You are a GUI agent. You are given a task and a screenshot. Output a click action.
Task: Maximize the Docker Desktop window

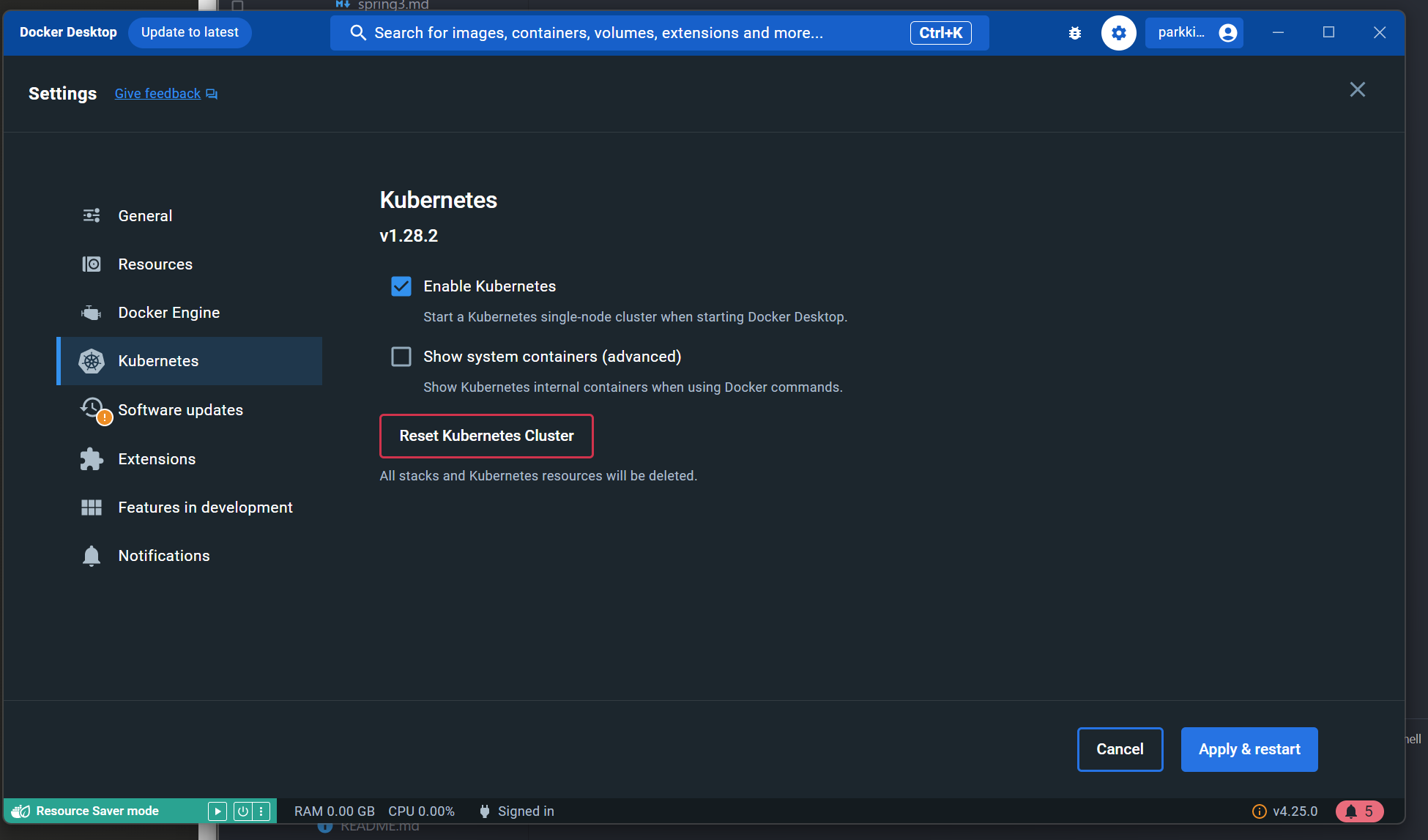click(1328, 32)
